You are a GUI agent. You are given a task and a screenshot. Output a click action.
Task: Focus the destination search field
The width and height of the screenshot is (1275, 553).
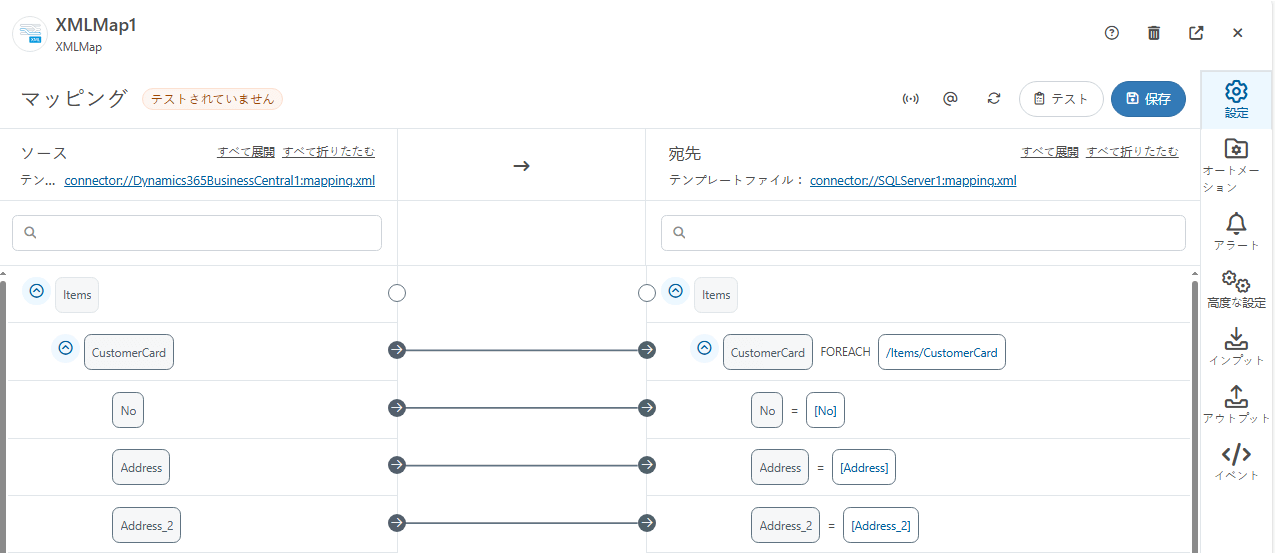tap(923, 233)
